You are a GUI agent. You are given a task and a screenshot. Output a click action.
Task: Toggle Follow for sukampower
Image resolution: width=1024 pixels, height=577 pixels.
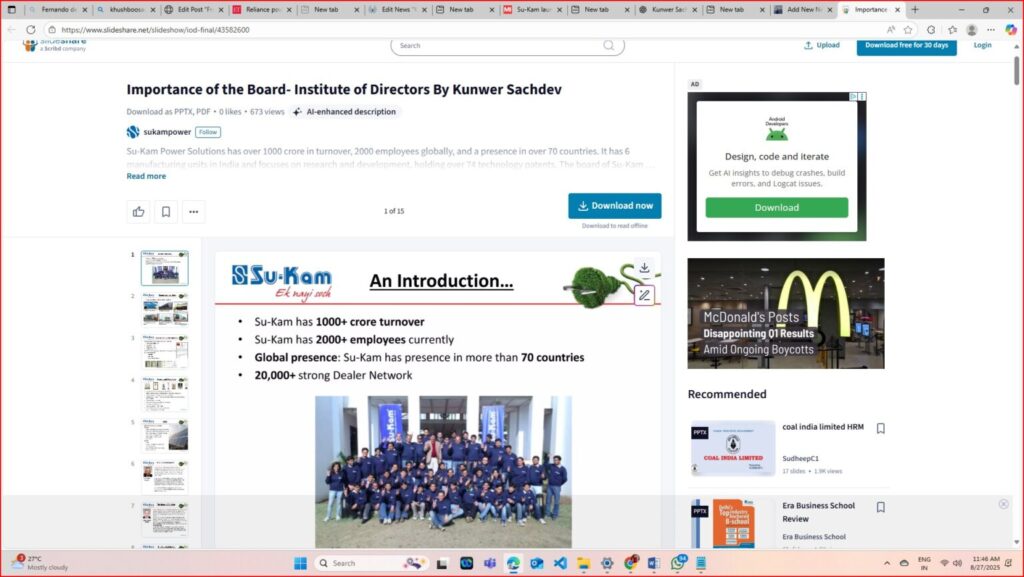pyautogui.click(x=208, y=132)
